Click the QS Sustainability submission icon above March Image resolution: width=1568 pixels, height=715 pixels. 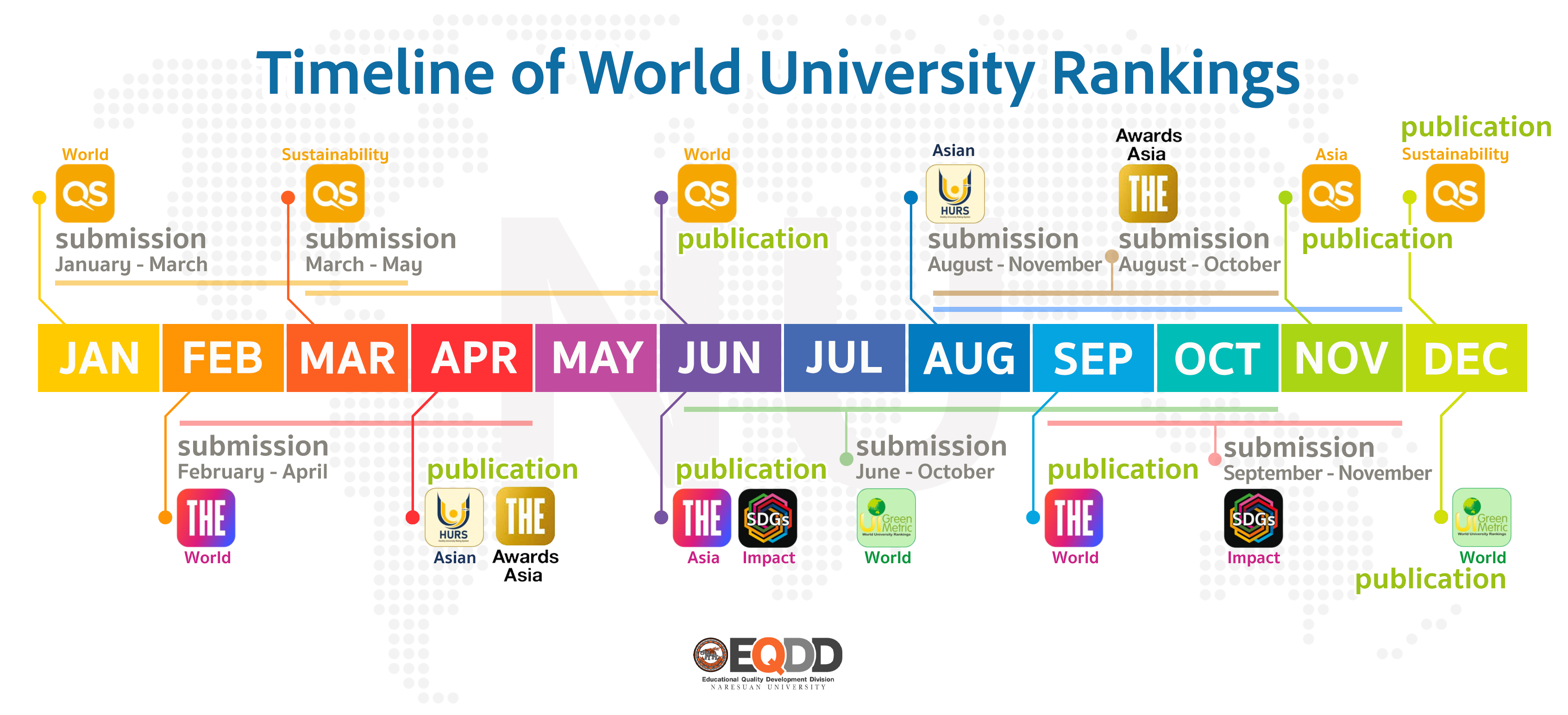pos(335,193)
